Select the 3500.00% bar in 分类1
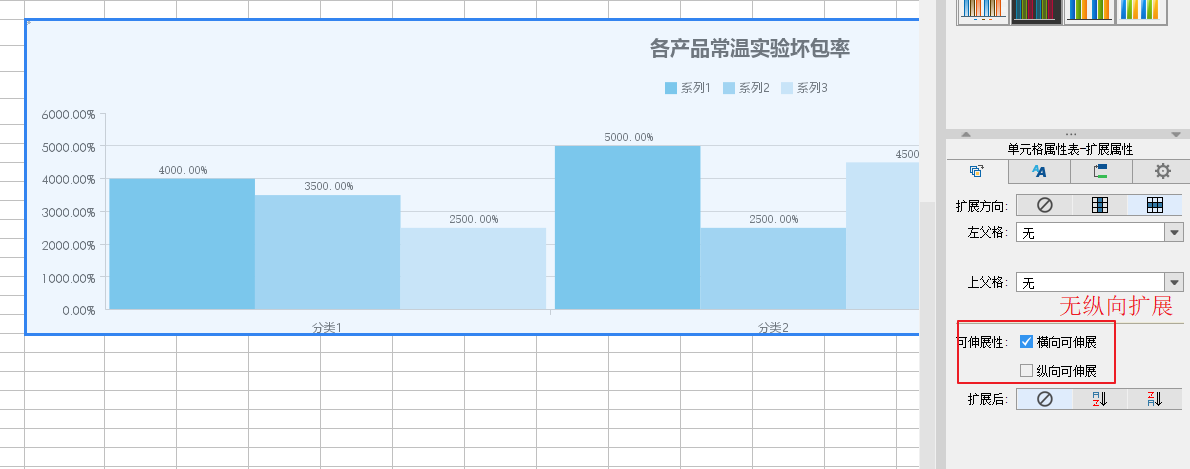This screenshot has height=469, width=1190. pos(328,252)
